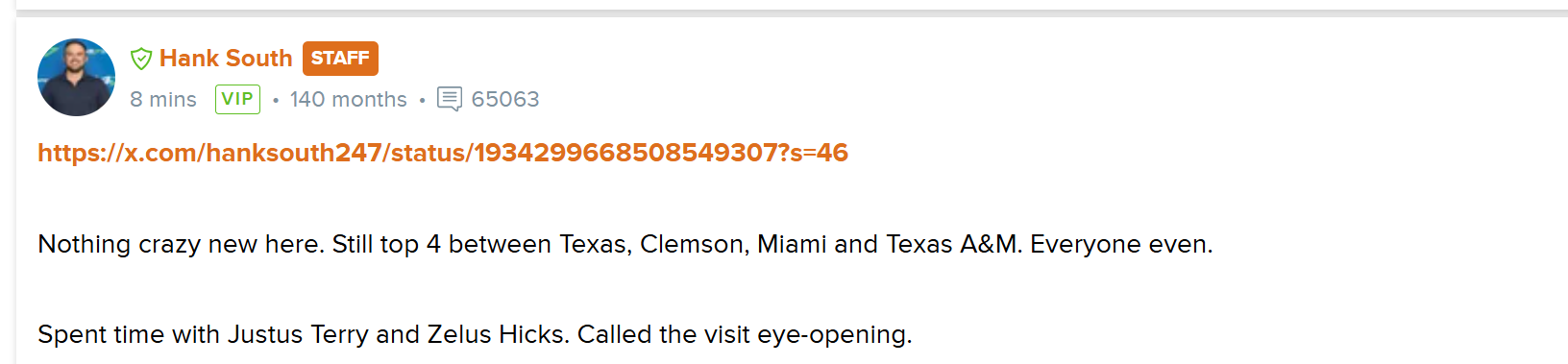This screenshot has height=364, width=1568.
Task: Click the name 'Justus Terry'
Action: (298, 334)
